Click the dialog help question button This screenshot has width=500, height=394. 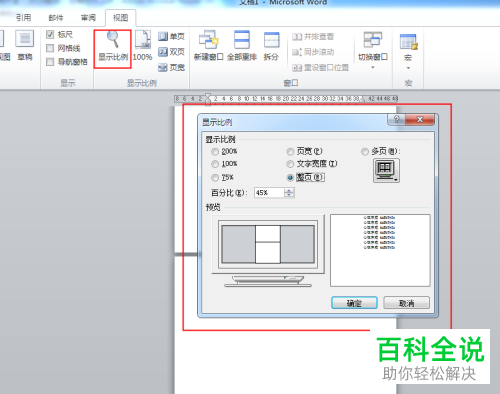pos(397,119)
